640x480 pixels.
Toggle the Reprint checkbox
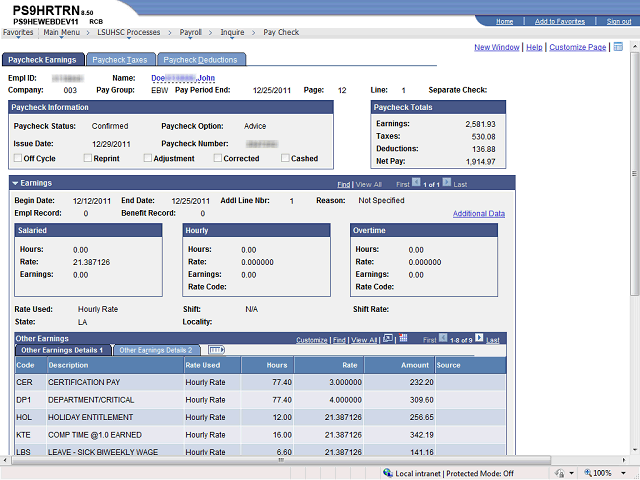87,158
